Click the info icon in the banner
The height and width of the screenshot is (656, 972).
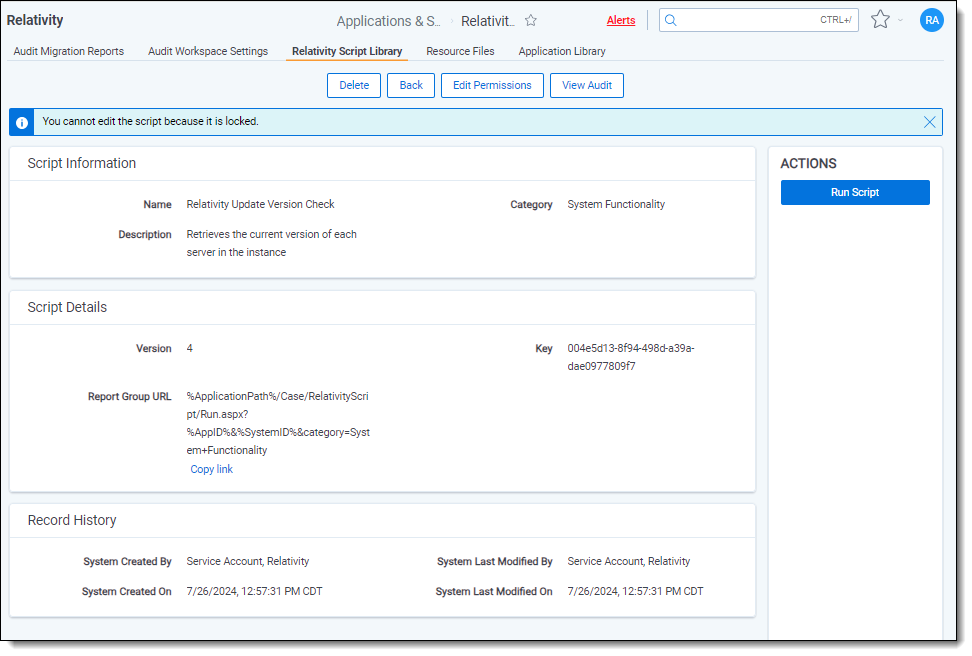pos(22,122)
